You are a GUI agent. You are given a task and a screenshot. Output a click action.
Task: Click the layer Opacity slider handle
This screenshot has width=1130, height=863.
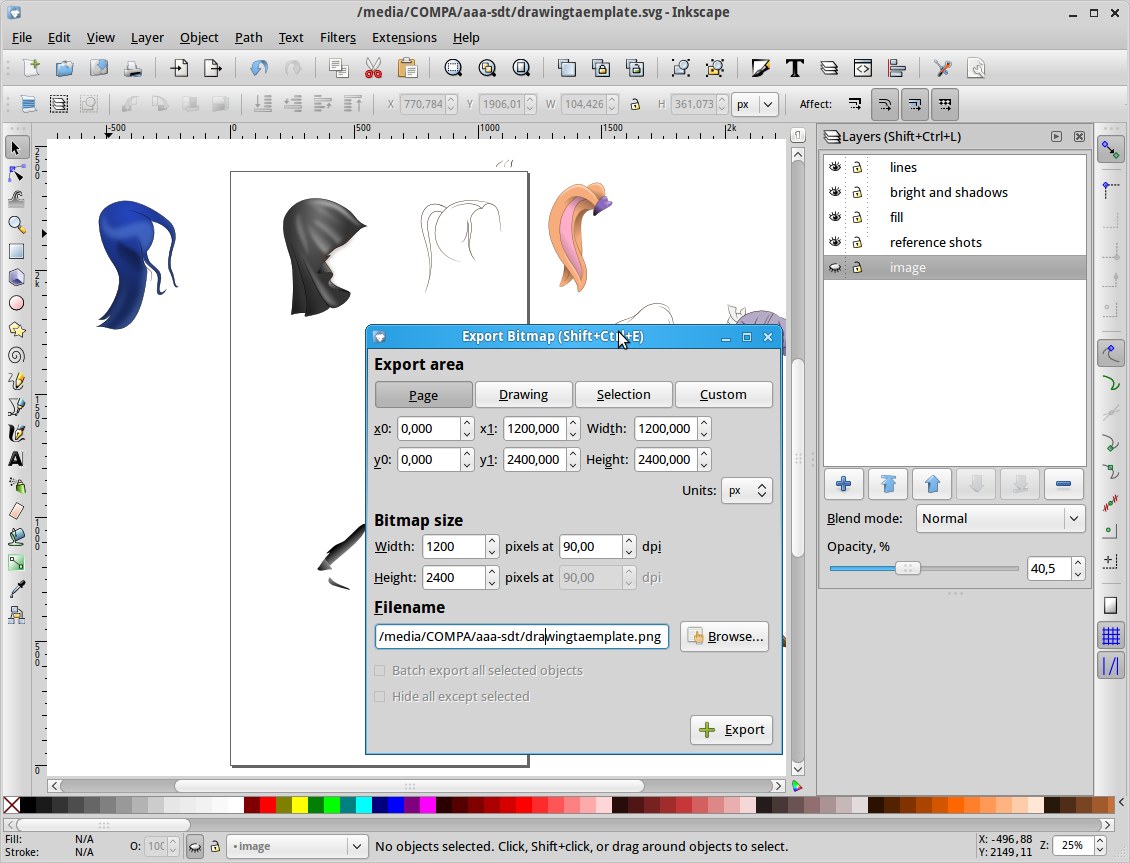[x=907, y=568]
